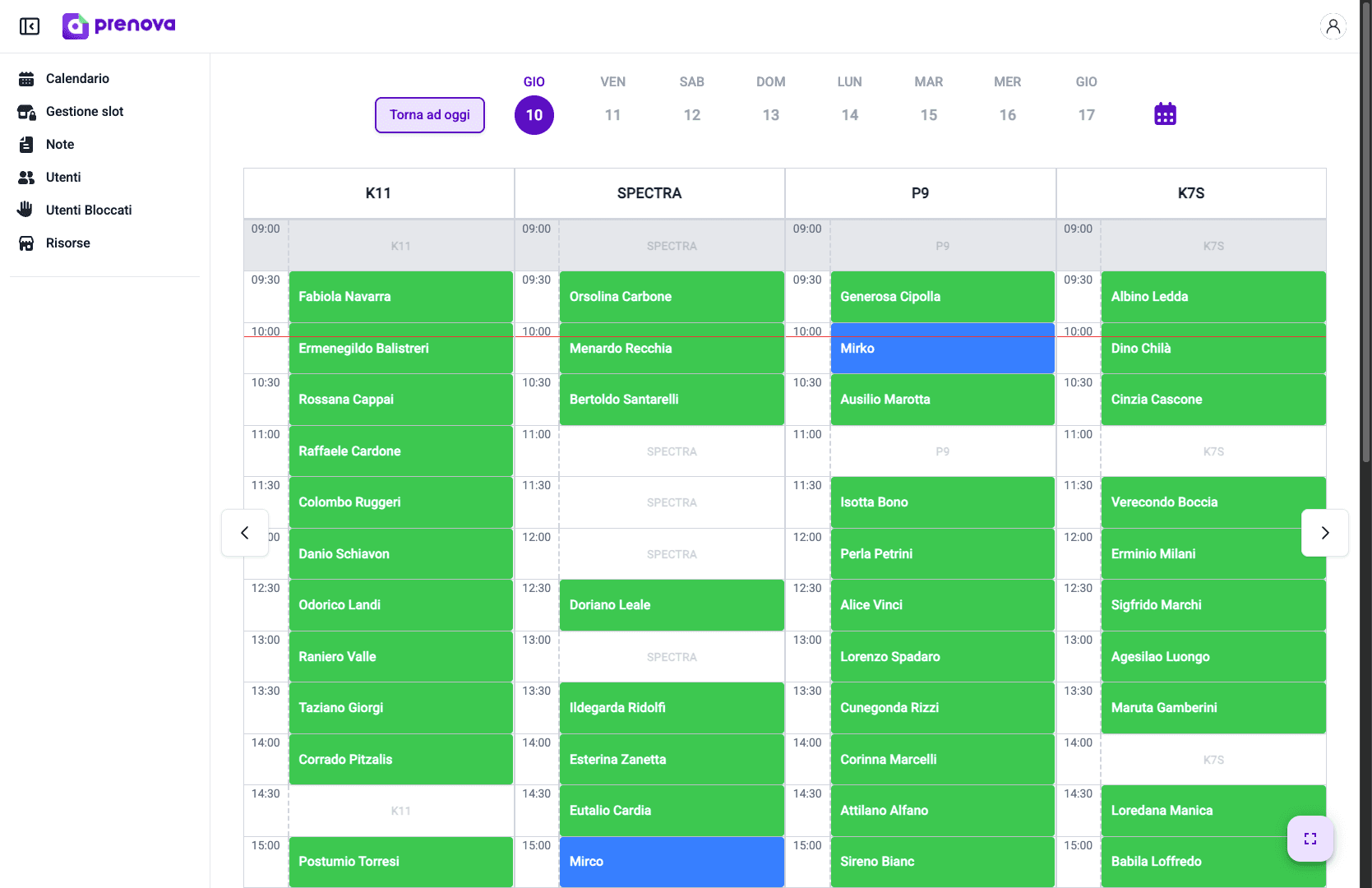Viewport: 1372px width, 888px height.
Task: Open the date picker calendar icon
Action: point(1166,113)
